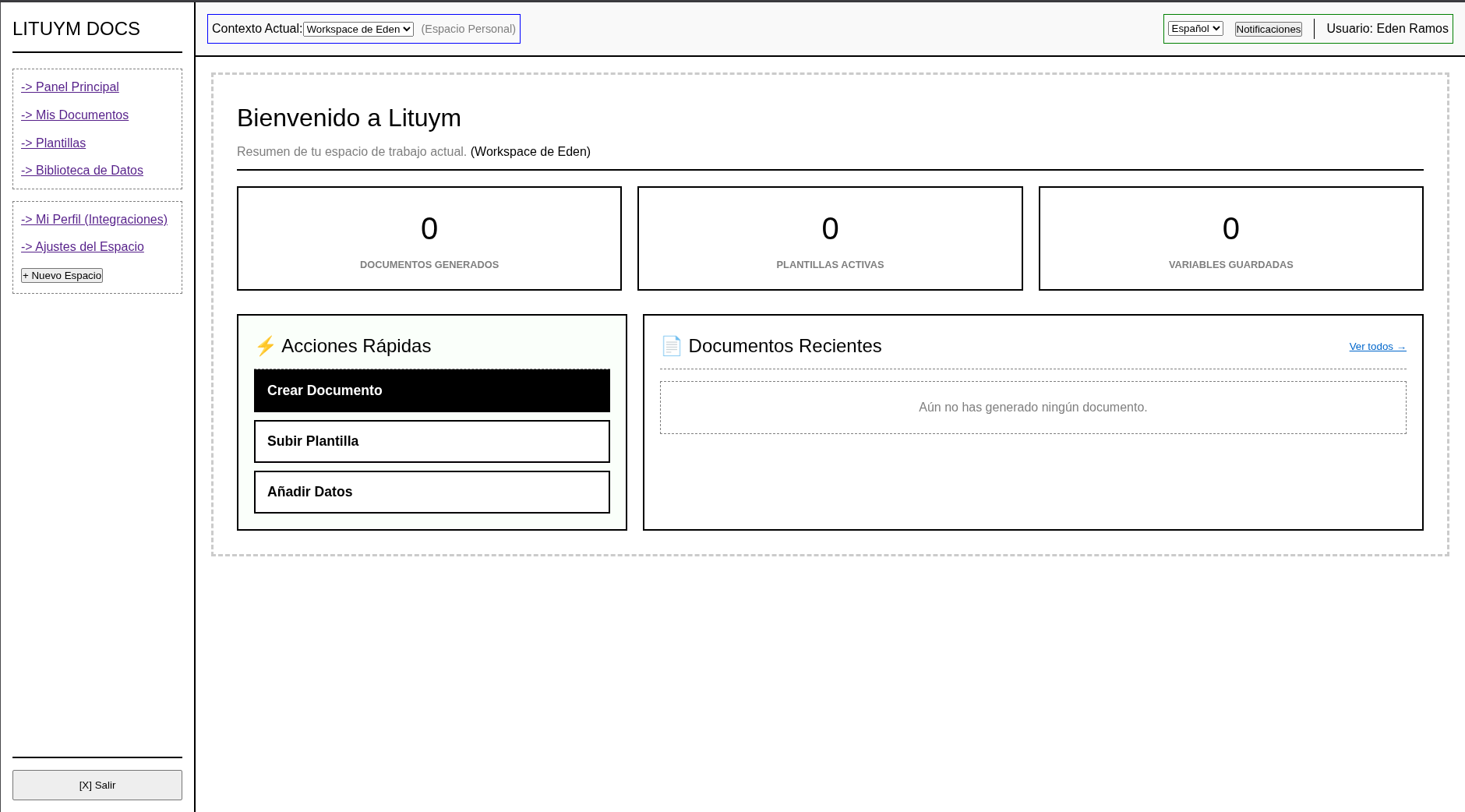The image size is (1465, 812).
Task: Click the Resumen de tu espacio subtitle
Action: click(x=351, y=152)
